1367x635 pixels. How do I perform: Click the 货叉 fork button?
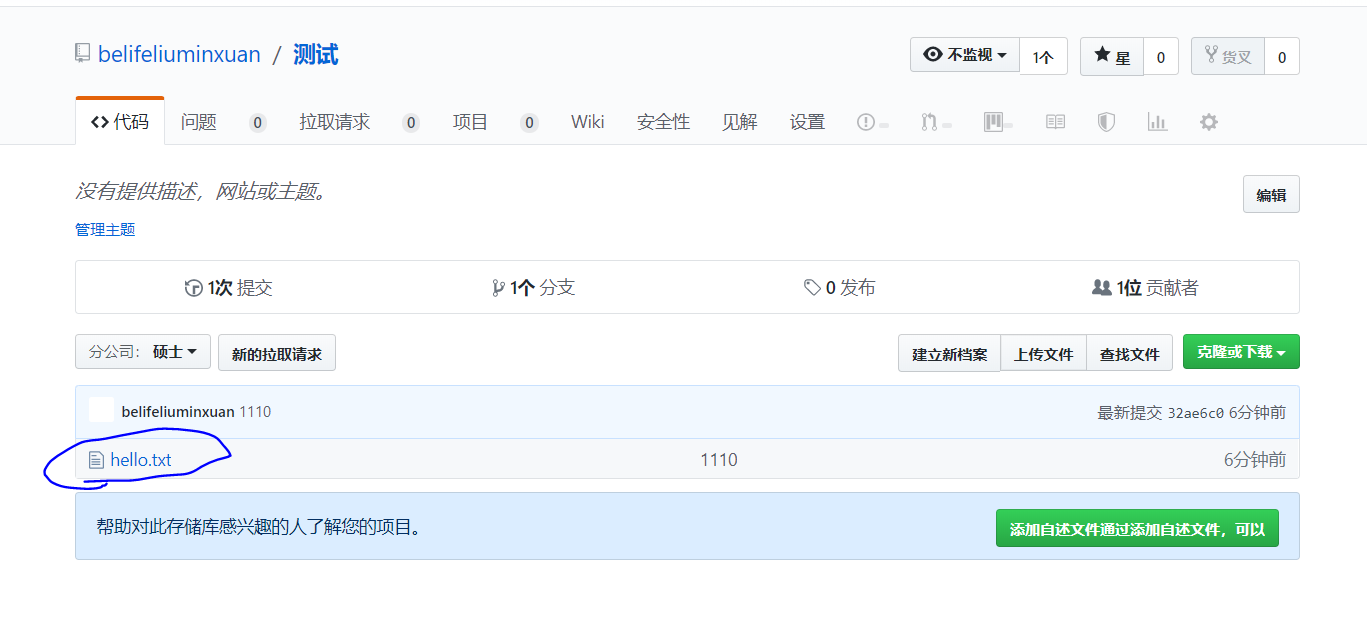(1228, 57)
